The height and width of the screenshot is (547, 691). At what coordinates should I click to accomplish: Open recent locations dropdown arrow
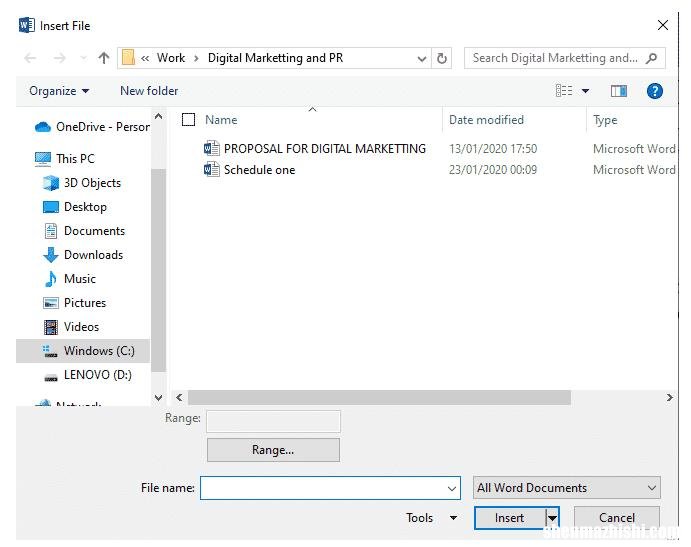click(83, 58)
